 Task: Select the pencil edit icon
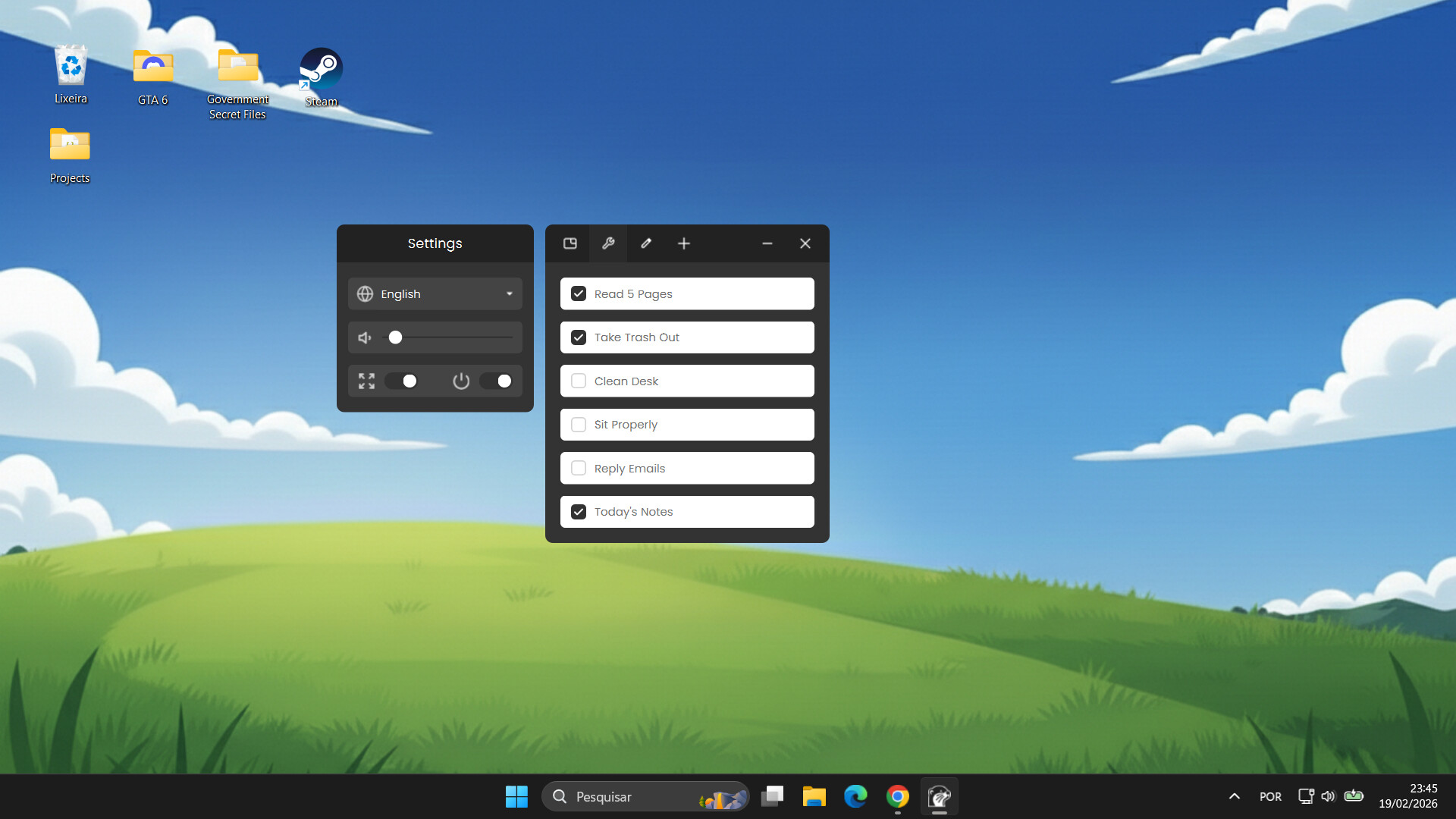pyautogui.click(x=646, y=243)
